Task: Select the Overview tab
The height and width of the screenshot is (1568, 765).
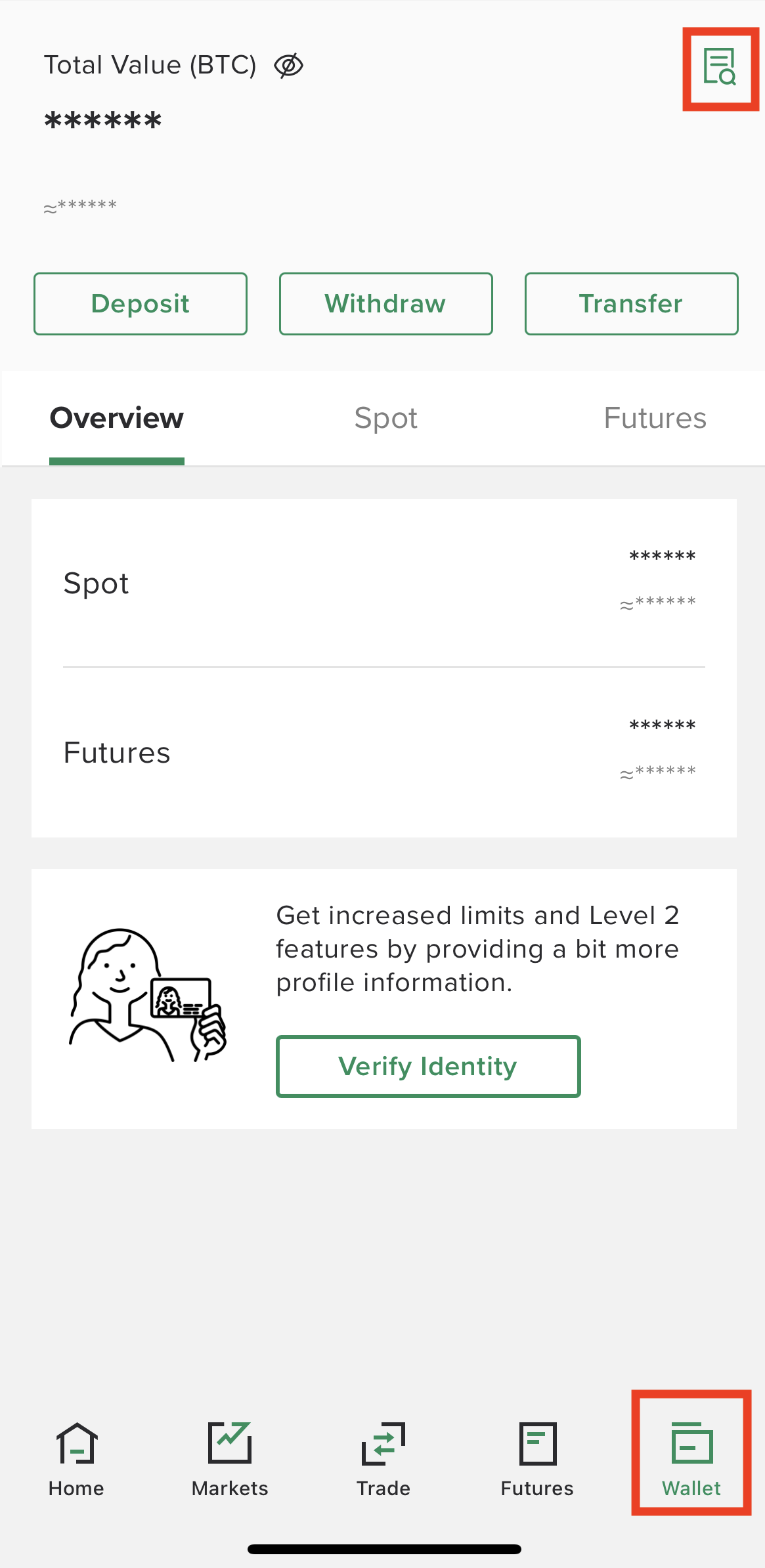Action: click(117, 418)
